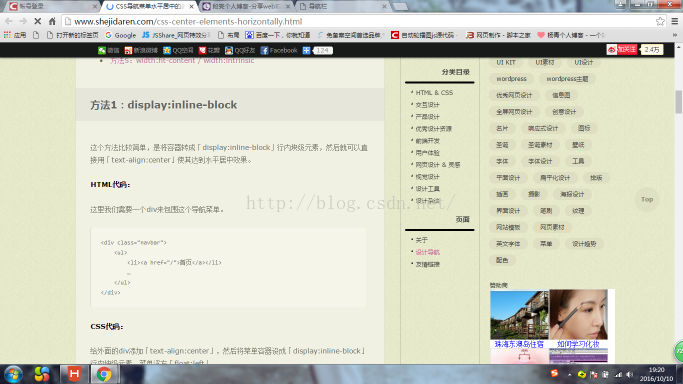Click the 如何学习化妆 ad link
This screenshot has width=683, height=384.
[578, 344]
